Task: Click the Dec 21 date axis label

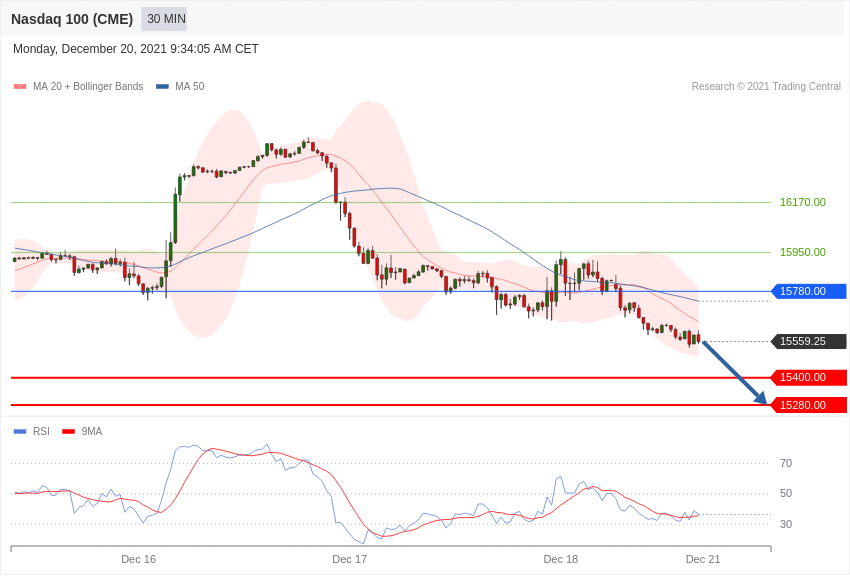Action: [703, 559]
